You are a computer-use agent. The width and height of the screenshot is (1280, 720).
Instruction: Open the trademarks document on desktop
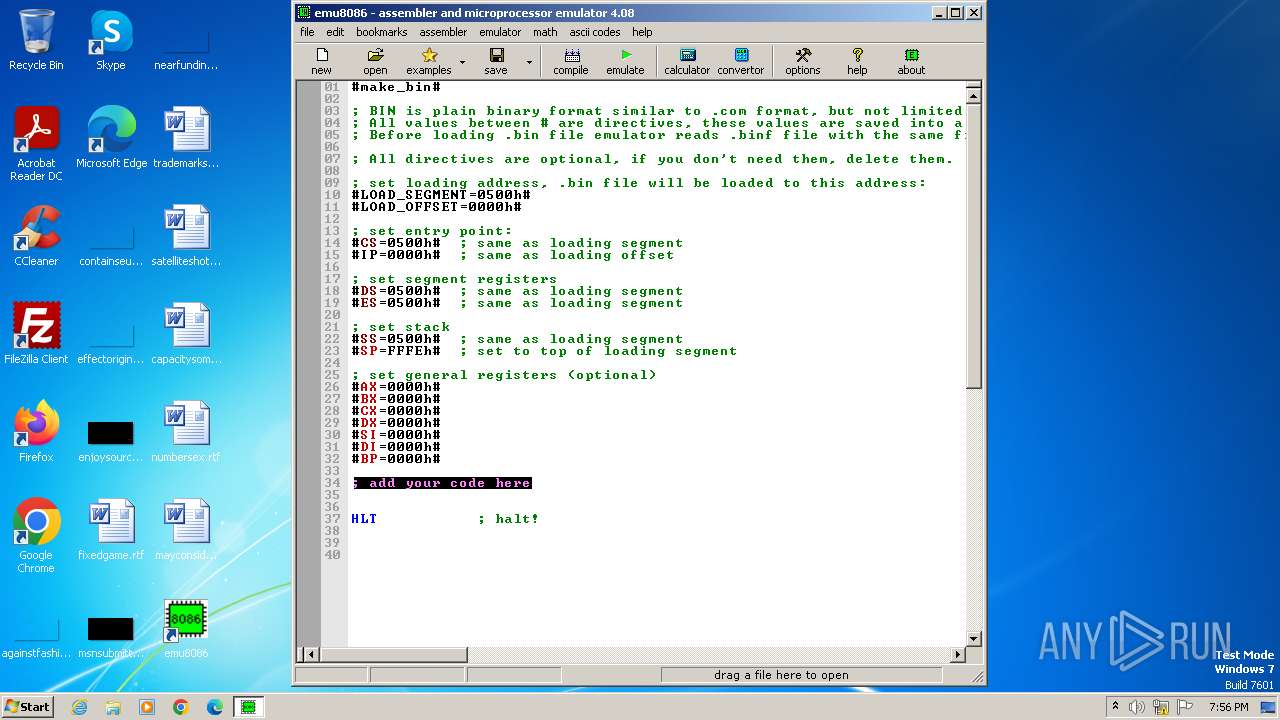pos(186,138)
